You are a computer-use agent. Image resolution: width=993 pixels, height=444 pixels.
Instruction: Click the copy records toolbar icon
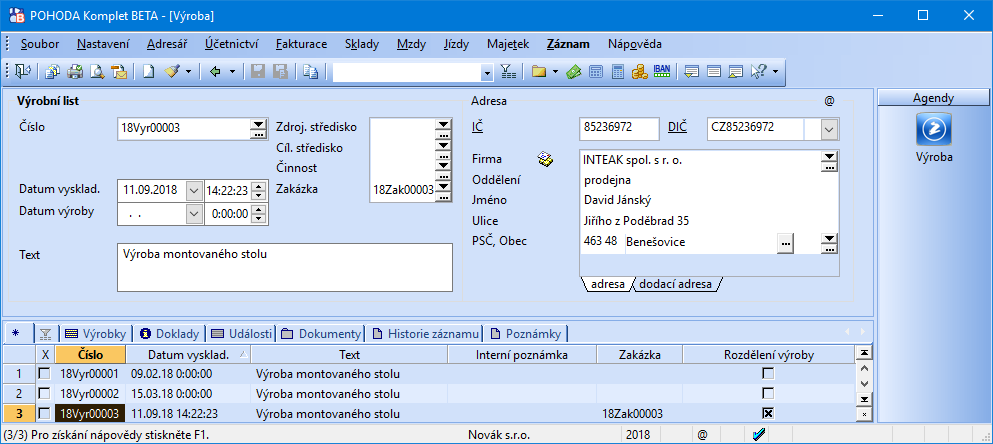coord(53,72)
